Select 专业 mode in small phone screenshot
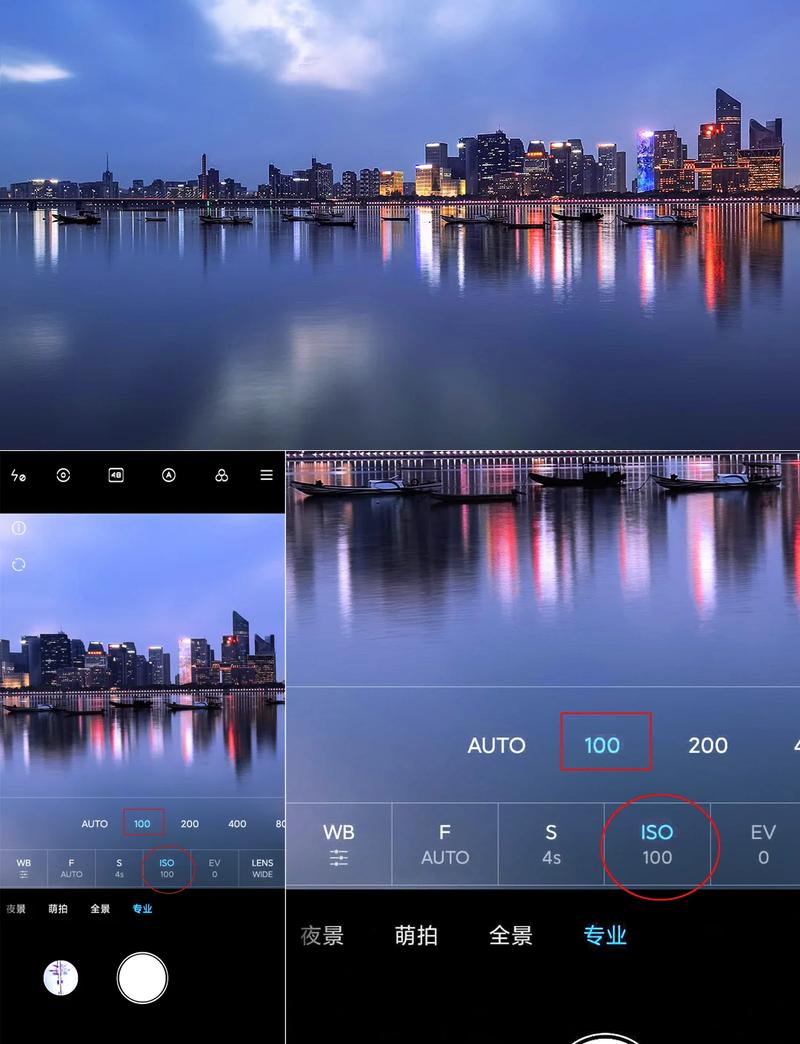 click(x=142, y=909)
